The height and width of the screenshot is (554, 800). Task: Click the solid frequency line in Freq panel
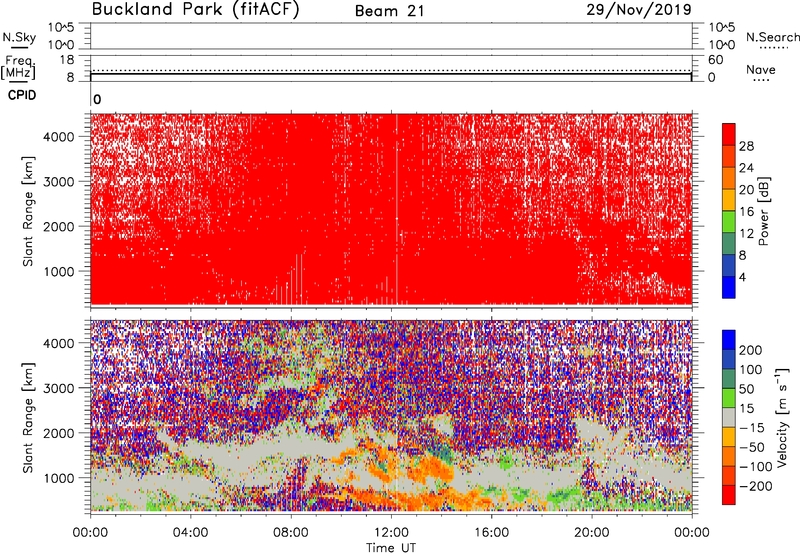coord(391,74)
